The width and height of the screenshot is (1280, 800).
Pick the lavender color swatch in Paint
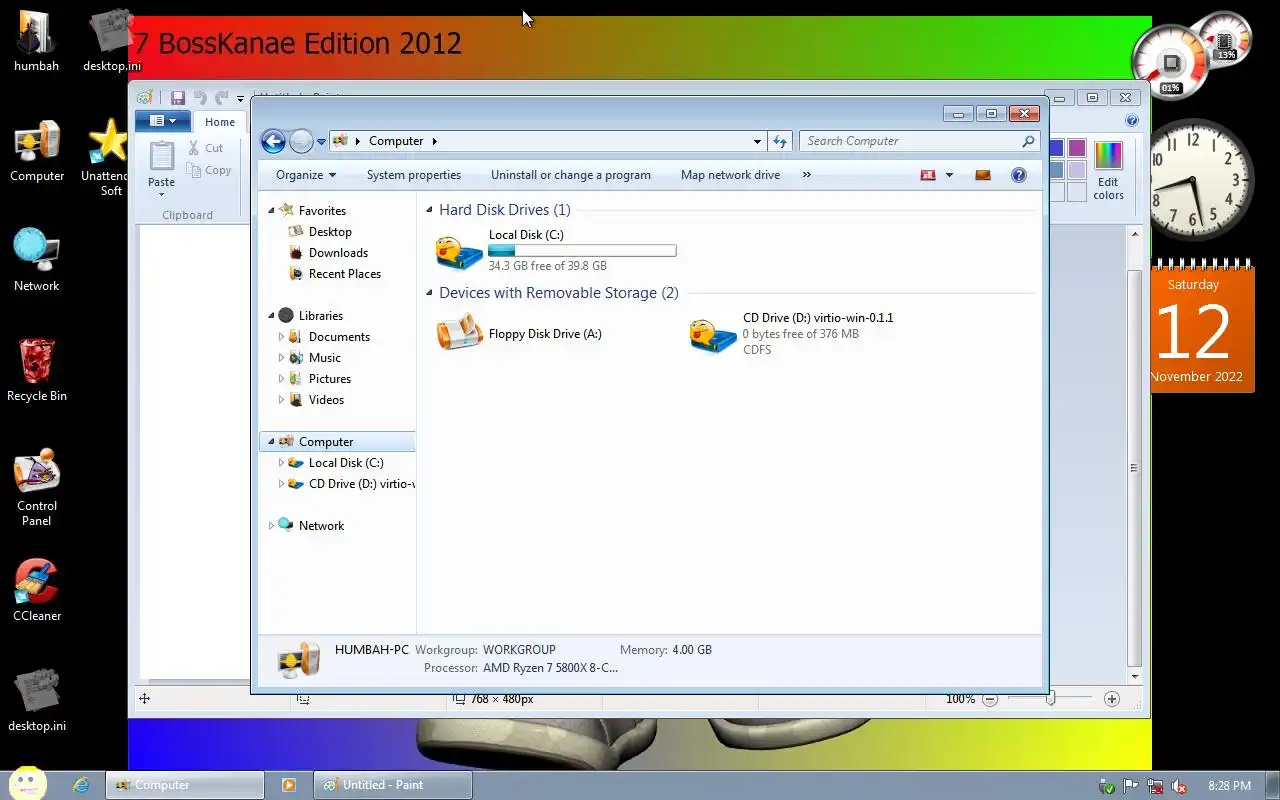point(1077,170)
